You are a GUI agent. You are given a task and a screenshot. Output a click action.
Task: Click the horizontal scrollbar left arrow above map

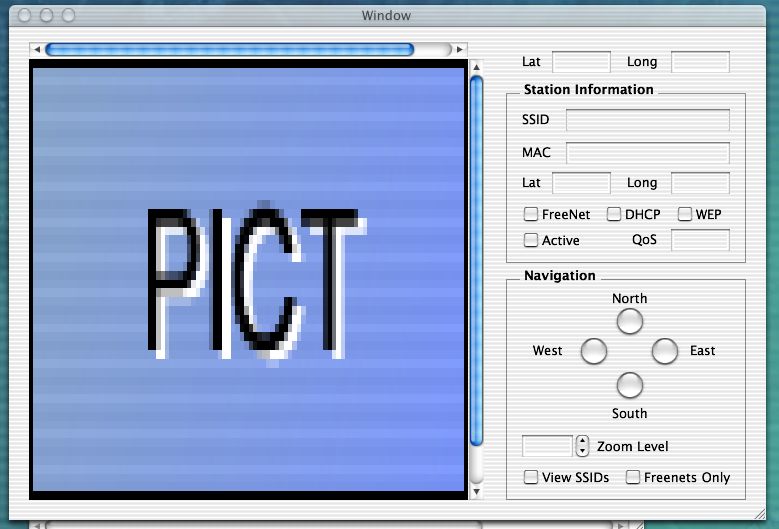[37, 49]
